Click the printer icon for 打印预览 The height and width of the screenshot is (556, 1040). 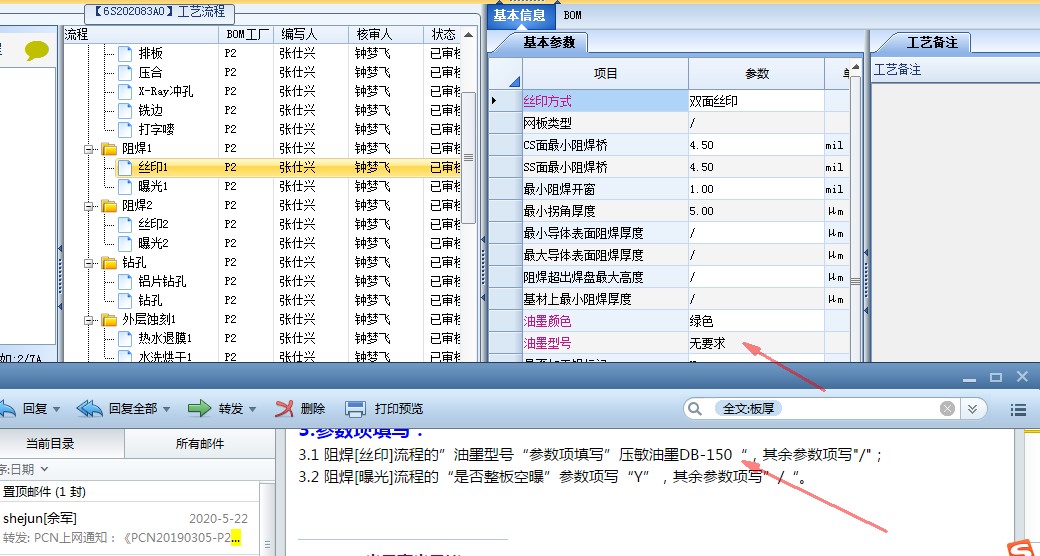(356, 409)
